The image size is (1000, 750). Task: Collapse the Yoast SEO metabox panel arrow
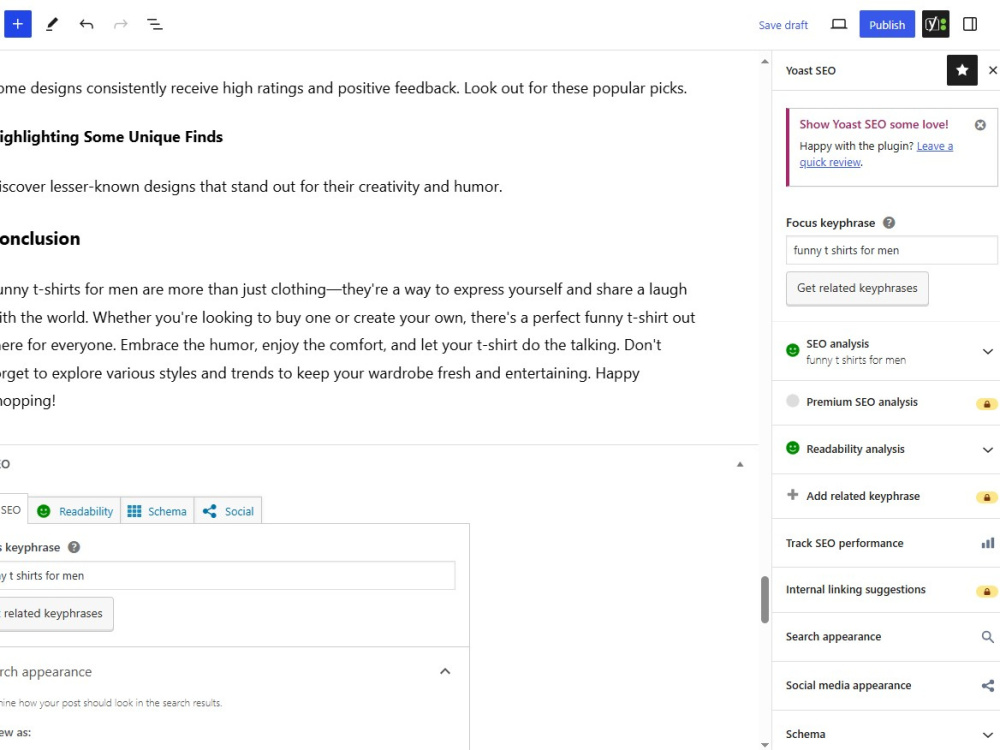(x=740, y=464)
